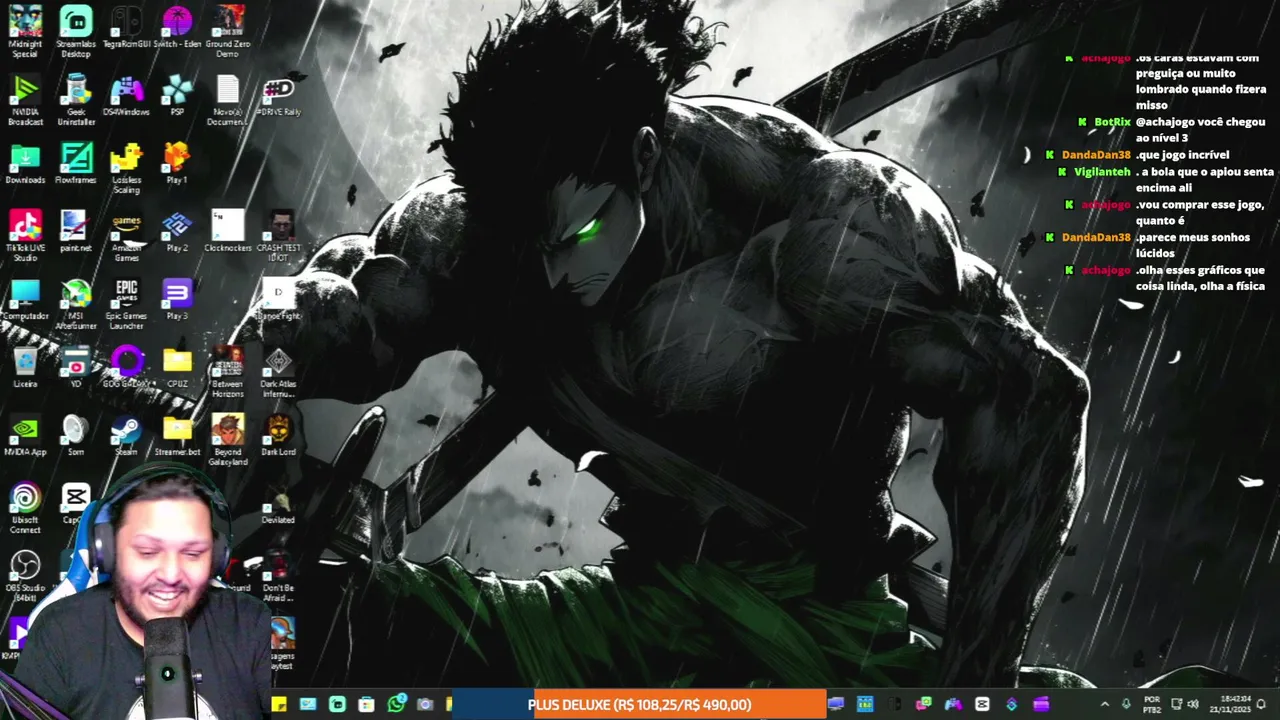Open the Midnight Special desktop shortcut
Viewport: 1280px width, 720px height.
click(x=25, y=30)
